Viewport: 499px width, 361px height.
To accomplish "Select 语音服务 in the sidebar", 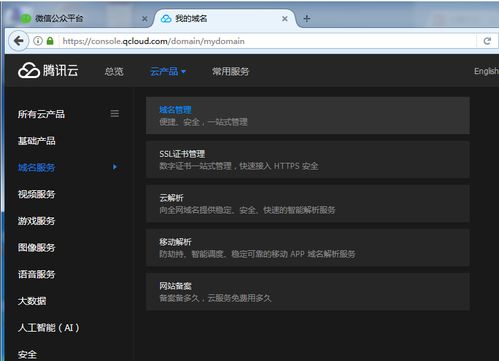I will tap(37, 274).
